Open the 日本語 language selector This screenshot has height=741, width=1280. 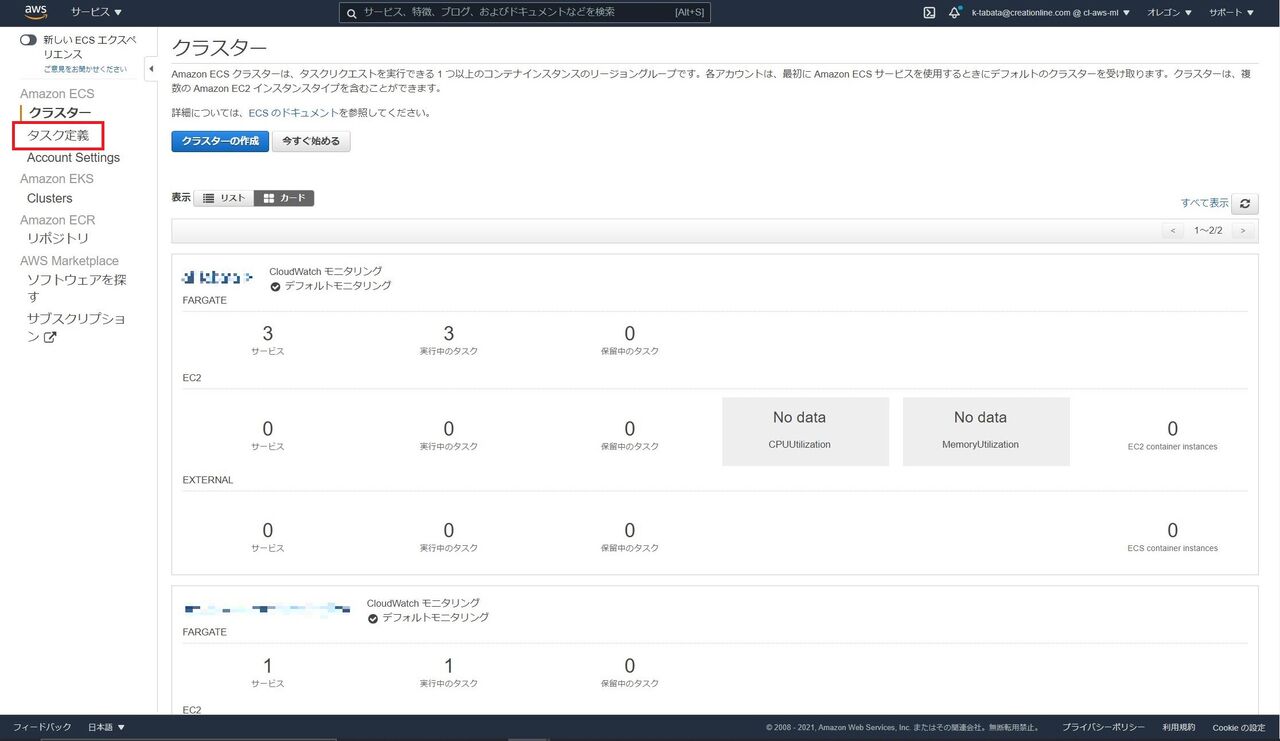tap(106, 727)
